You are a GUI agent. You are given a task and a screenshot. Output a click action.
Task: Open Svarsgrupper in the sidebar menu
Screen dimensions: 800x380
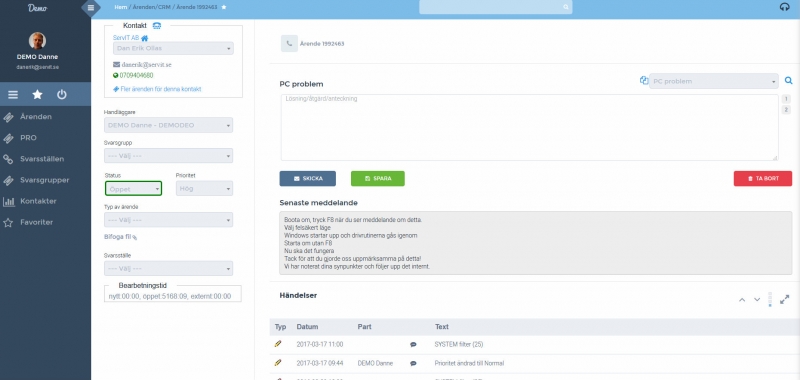click(x=44, y=180)
